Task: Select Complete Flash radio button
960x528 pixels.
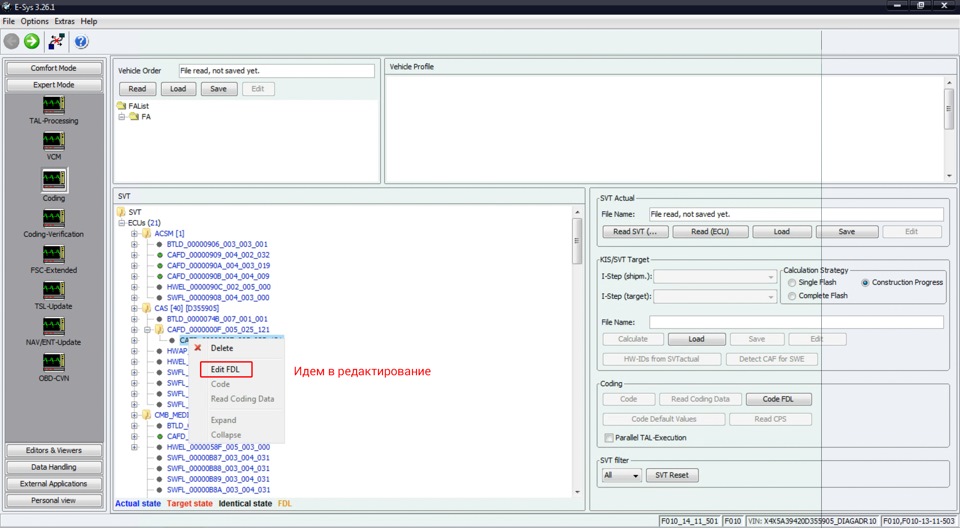Action: click(x=792, y=296)
